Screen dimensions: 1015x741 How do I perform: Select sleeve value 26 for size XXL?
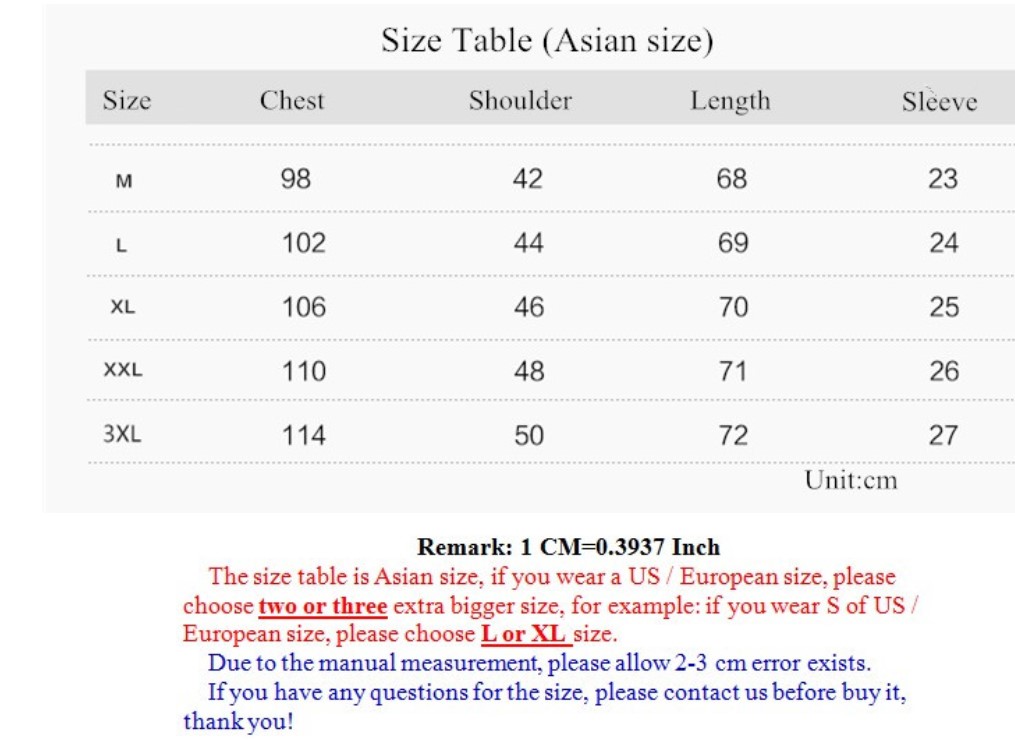click(943, 371)
